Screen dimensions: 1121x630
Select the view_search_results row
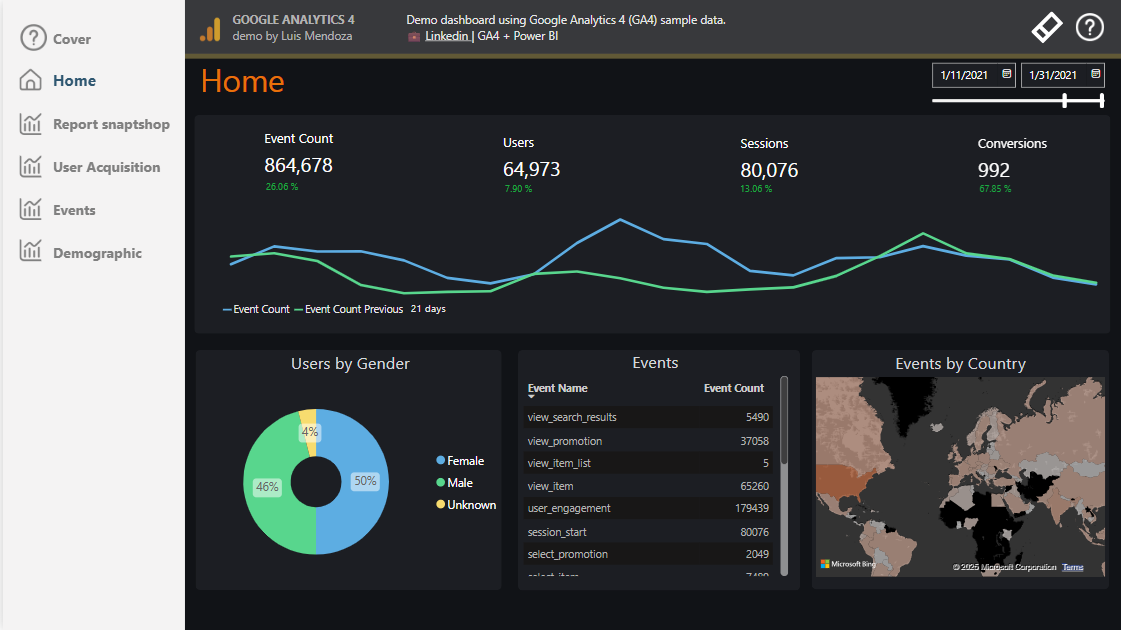coord(648,418)
